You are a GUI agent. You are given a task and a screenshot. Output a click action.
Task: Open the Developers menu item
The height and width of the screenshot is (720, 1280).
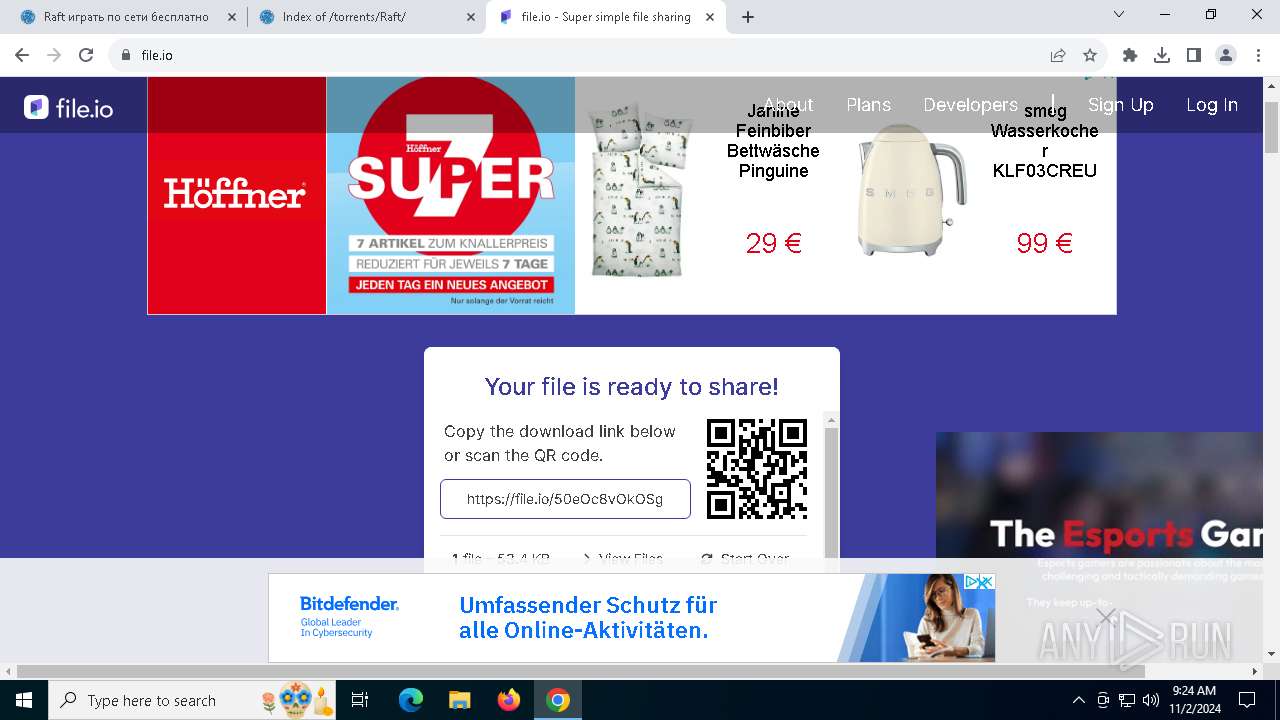(x=970, y=105)
